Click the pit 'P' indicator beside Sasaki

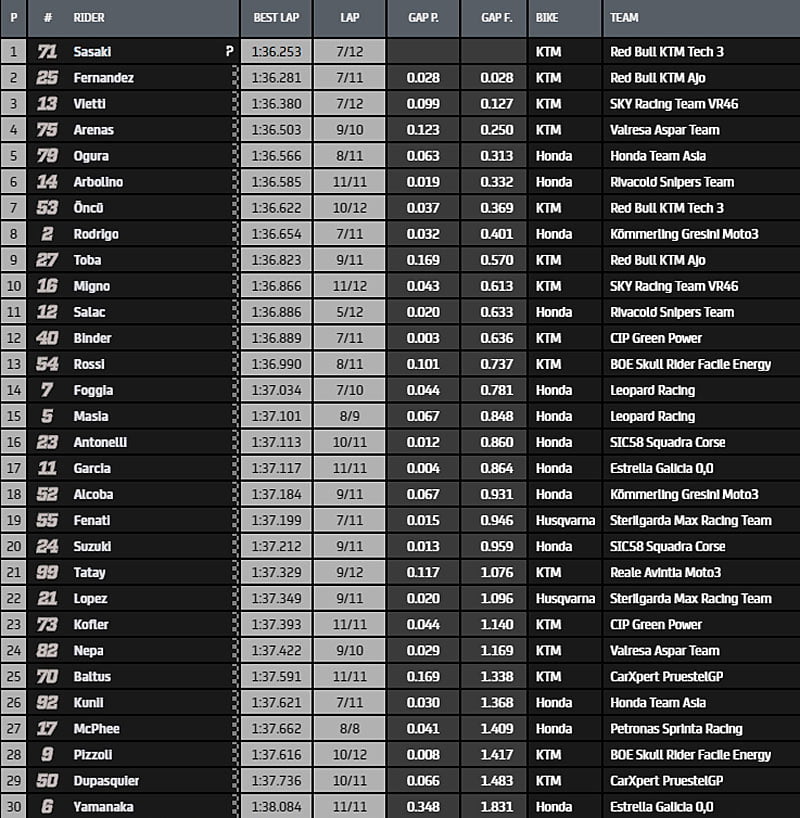tap(230, 52)
